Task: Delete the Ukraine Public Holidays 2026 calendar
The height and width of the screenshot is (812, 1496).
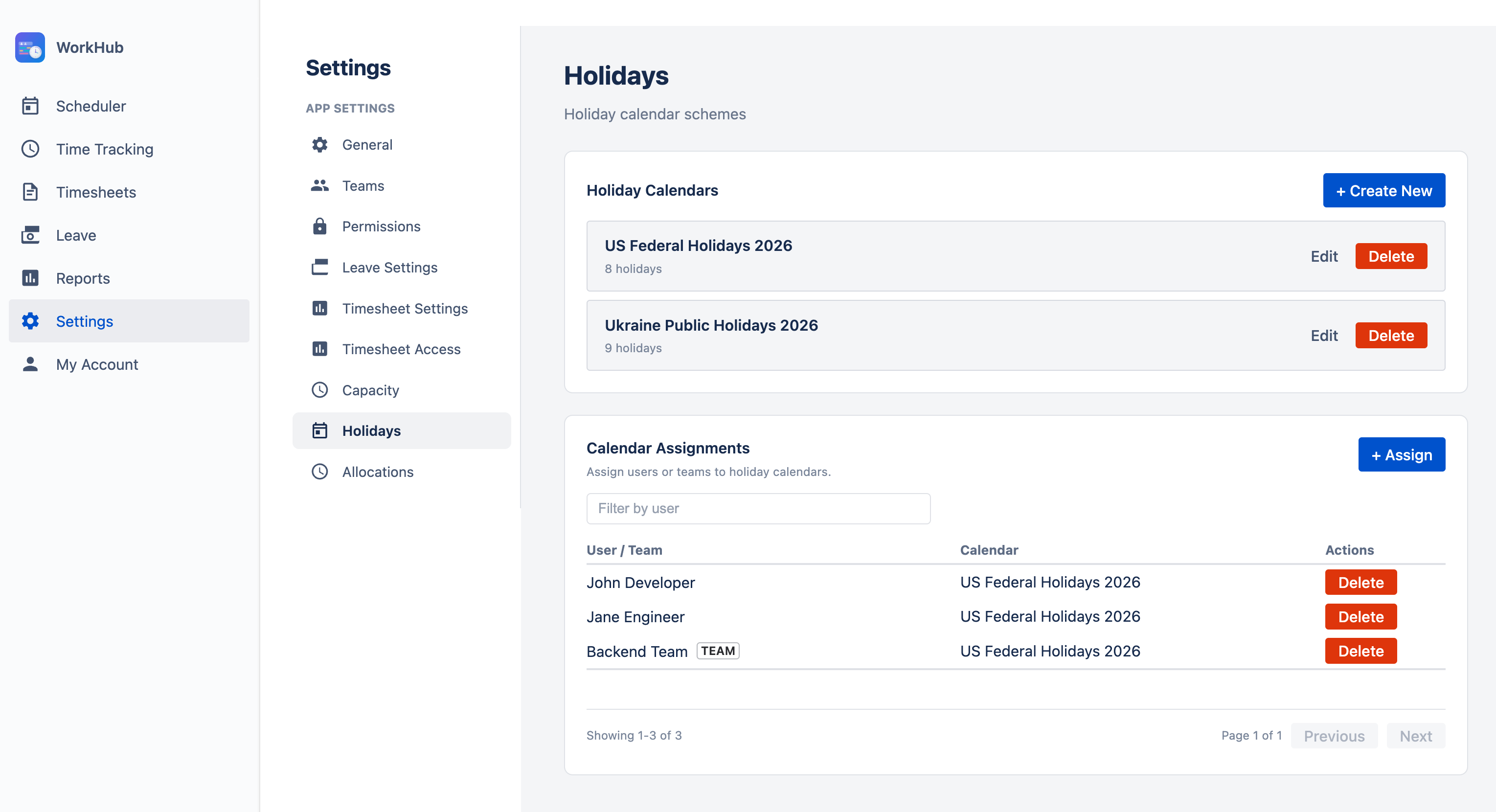Action: click(1390, 336)
